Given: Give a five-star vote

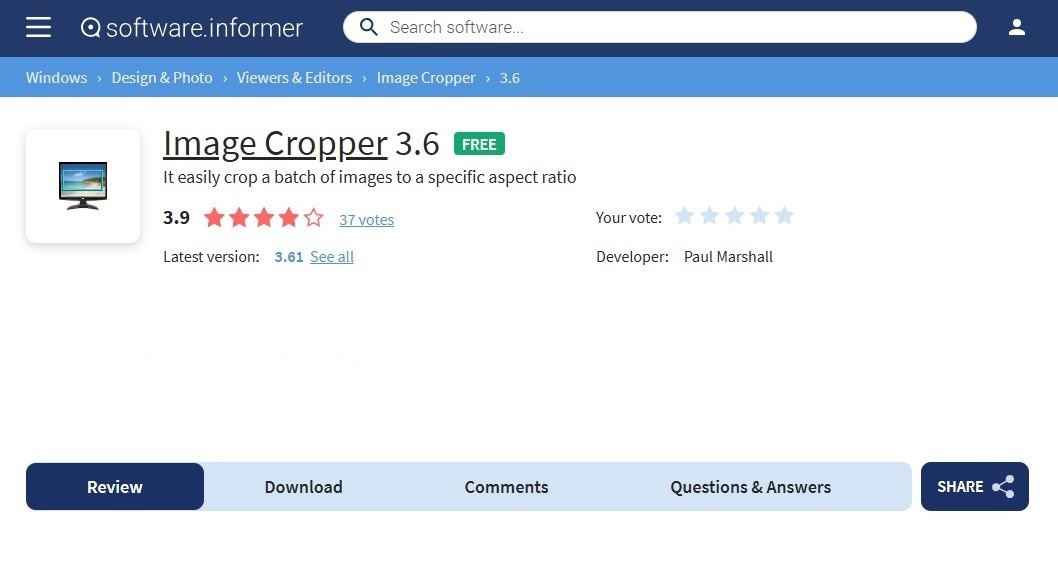Looking at the screenshot, I should point(784,216).
